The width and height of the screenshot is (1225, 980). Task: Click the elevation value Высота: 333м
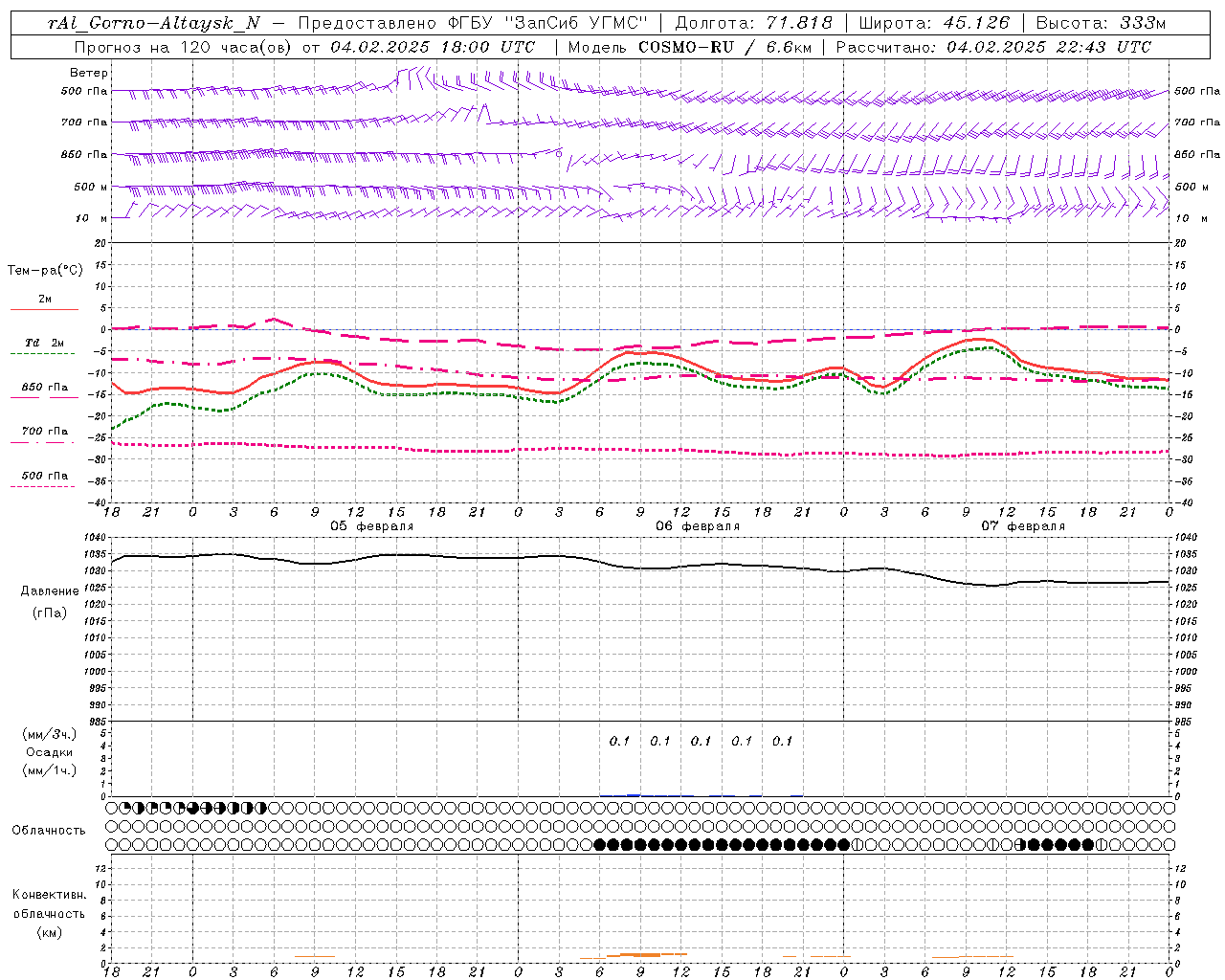pos(1102,24)
